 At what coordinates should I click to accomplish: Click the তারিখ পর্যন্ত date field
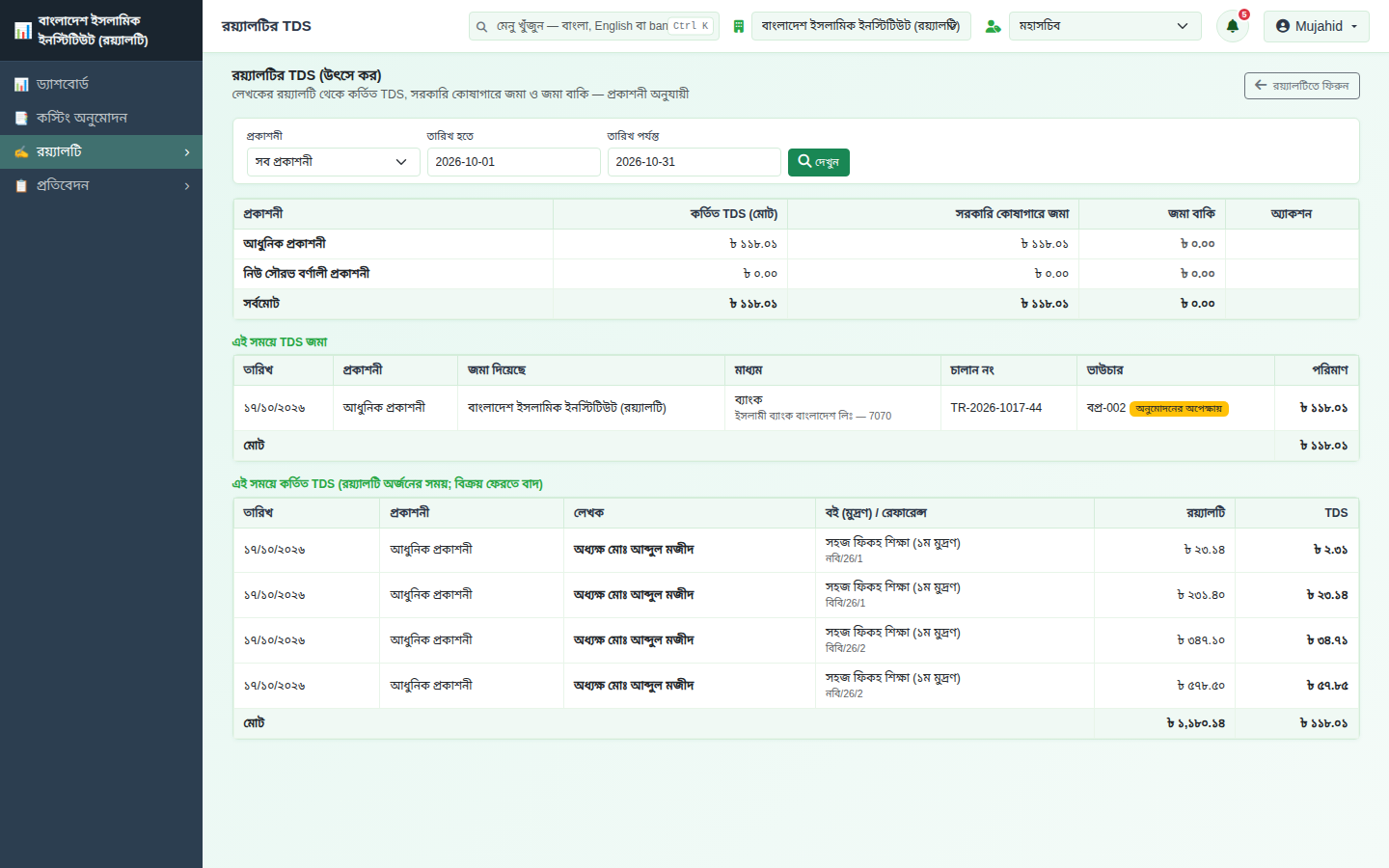[x=694, y=162]
